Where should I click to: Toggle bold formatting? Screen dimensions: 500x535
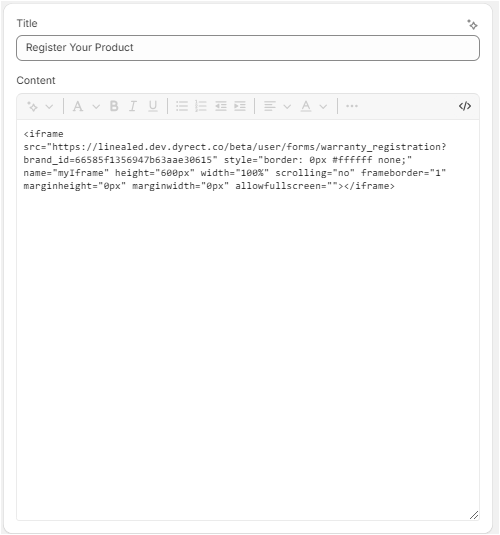point(114,106)
